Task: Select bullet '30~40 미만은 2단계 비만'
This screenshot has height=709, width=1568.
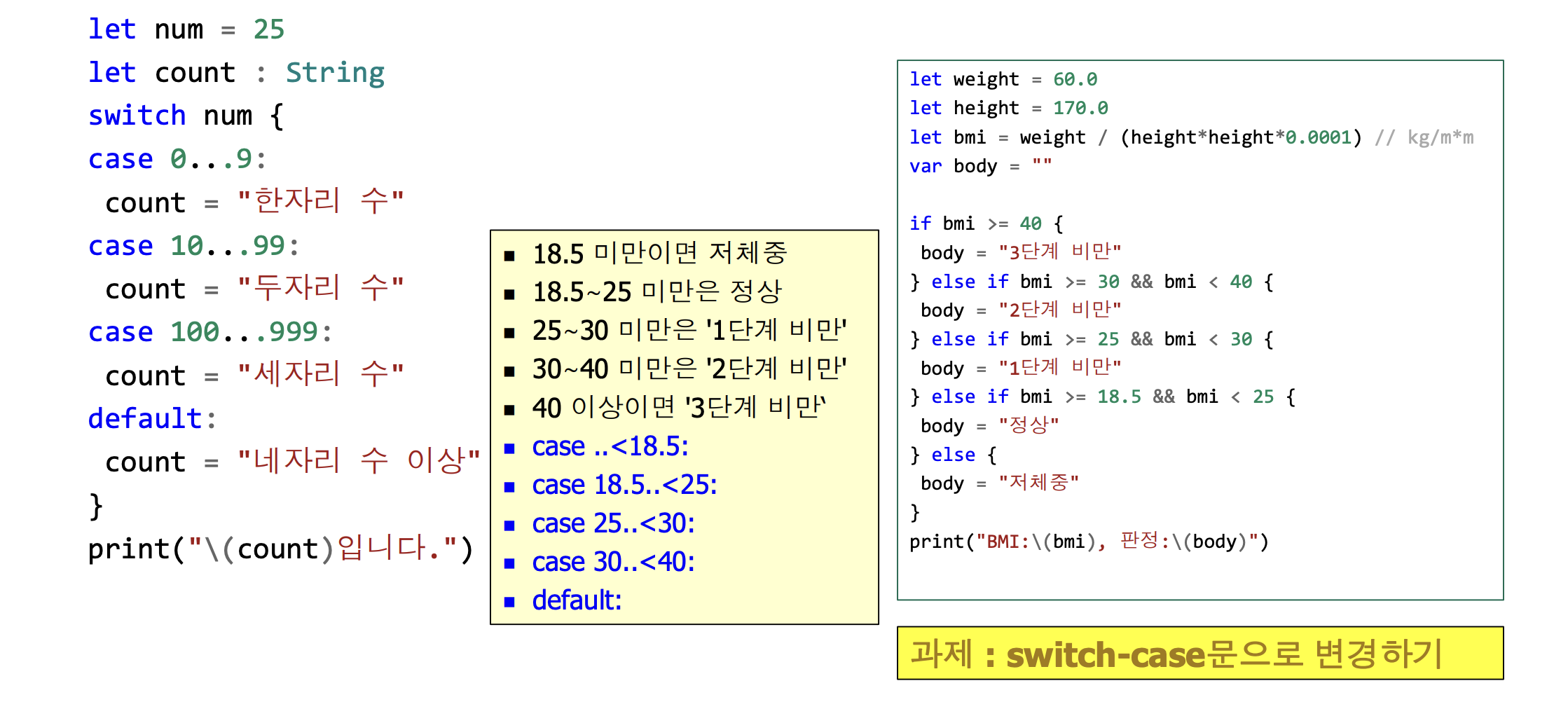Action: 690,369
